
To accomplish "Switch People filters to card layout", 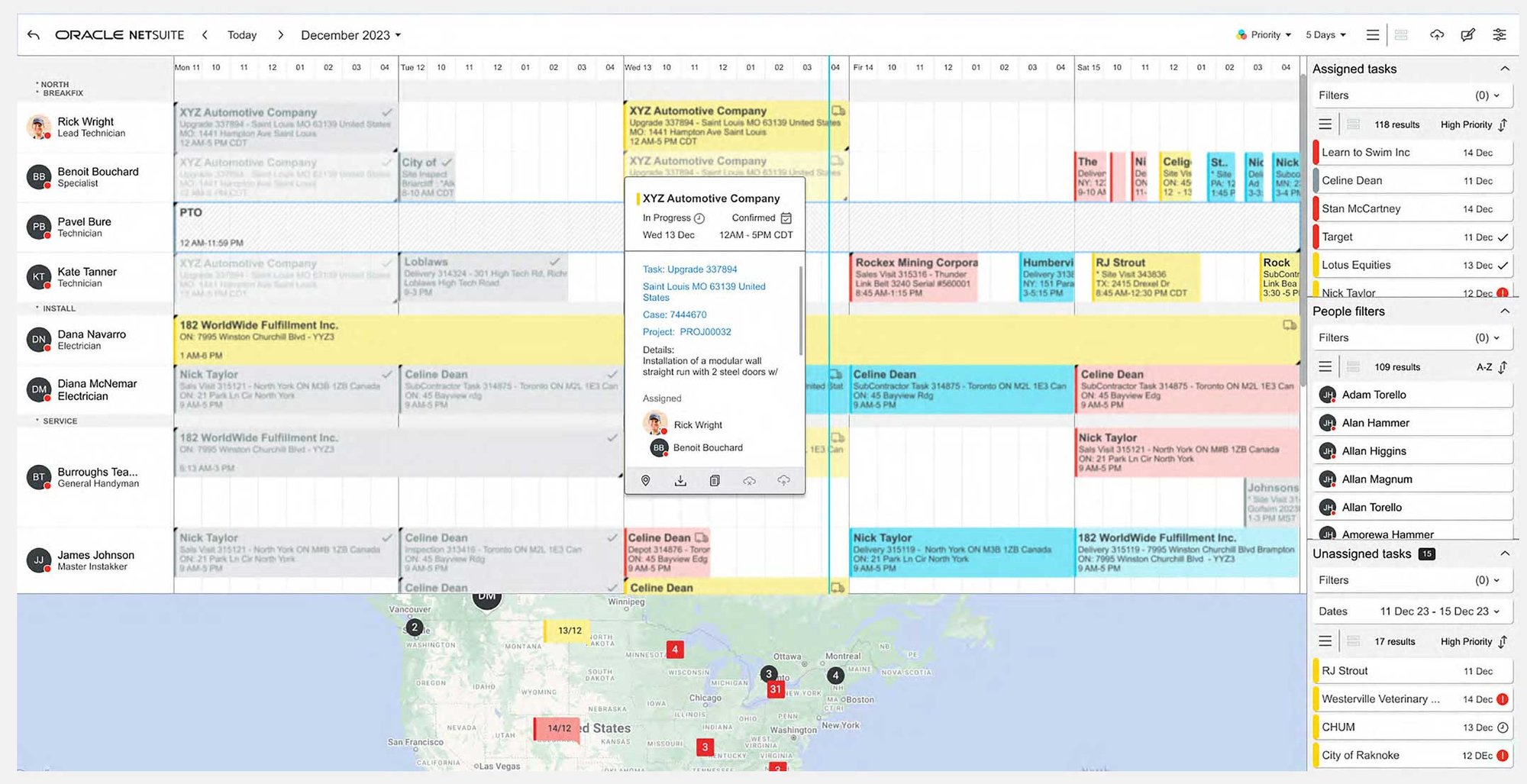I will click(x=1353, y=367).
